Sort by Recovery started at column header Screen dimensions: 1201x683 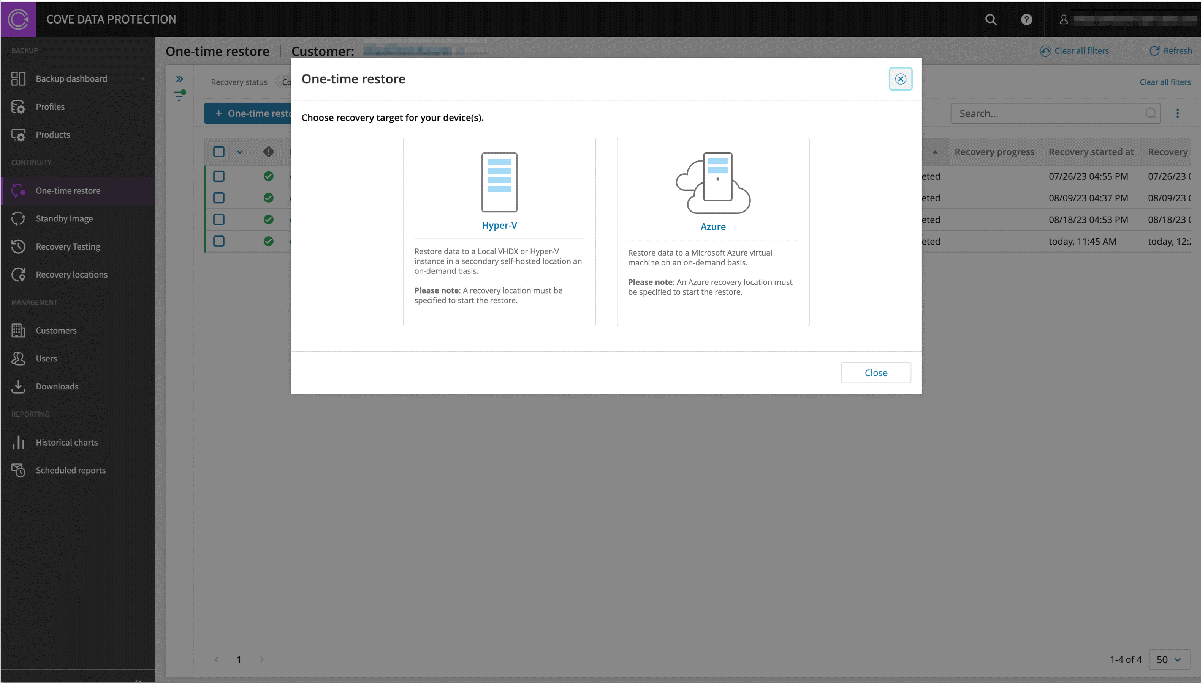(x=1091, y=152)
